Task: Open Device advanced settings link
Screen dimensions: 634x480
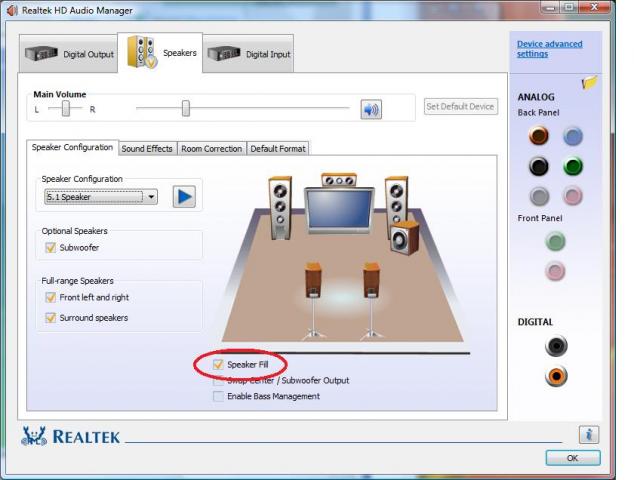Action: coord(549,49)
